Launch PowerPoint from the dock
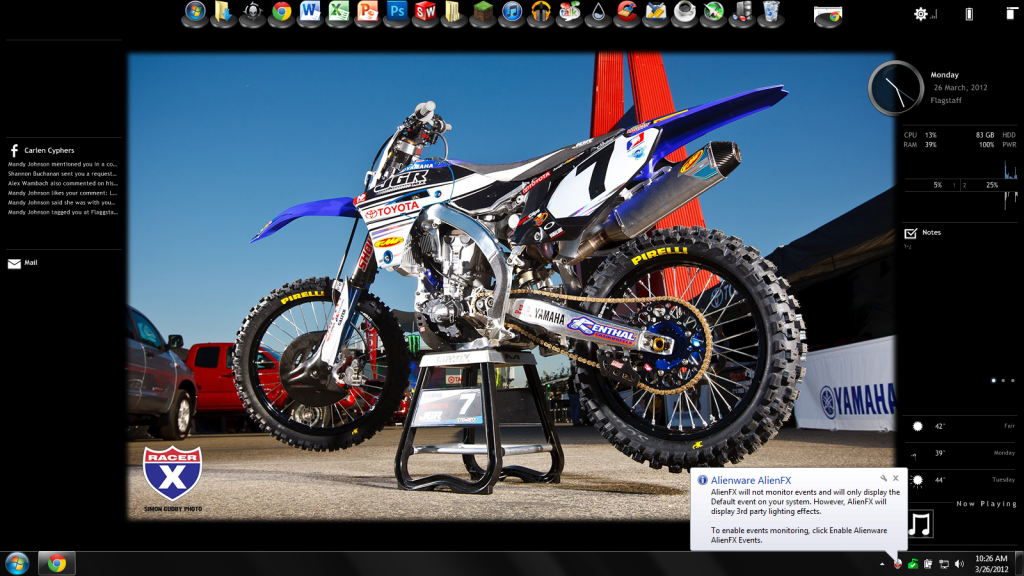This screenshot has height=576, width=1024. (368, 12)
